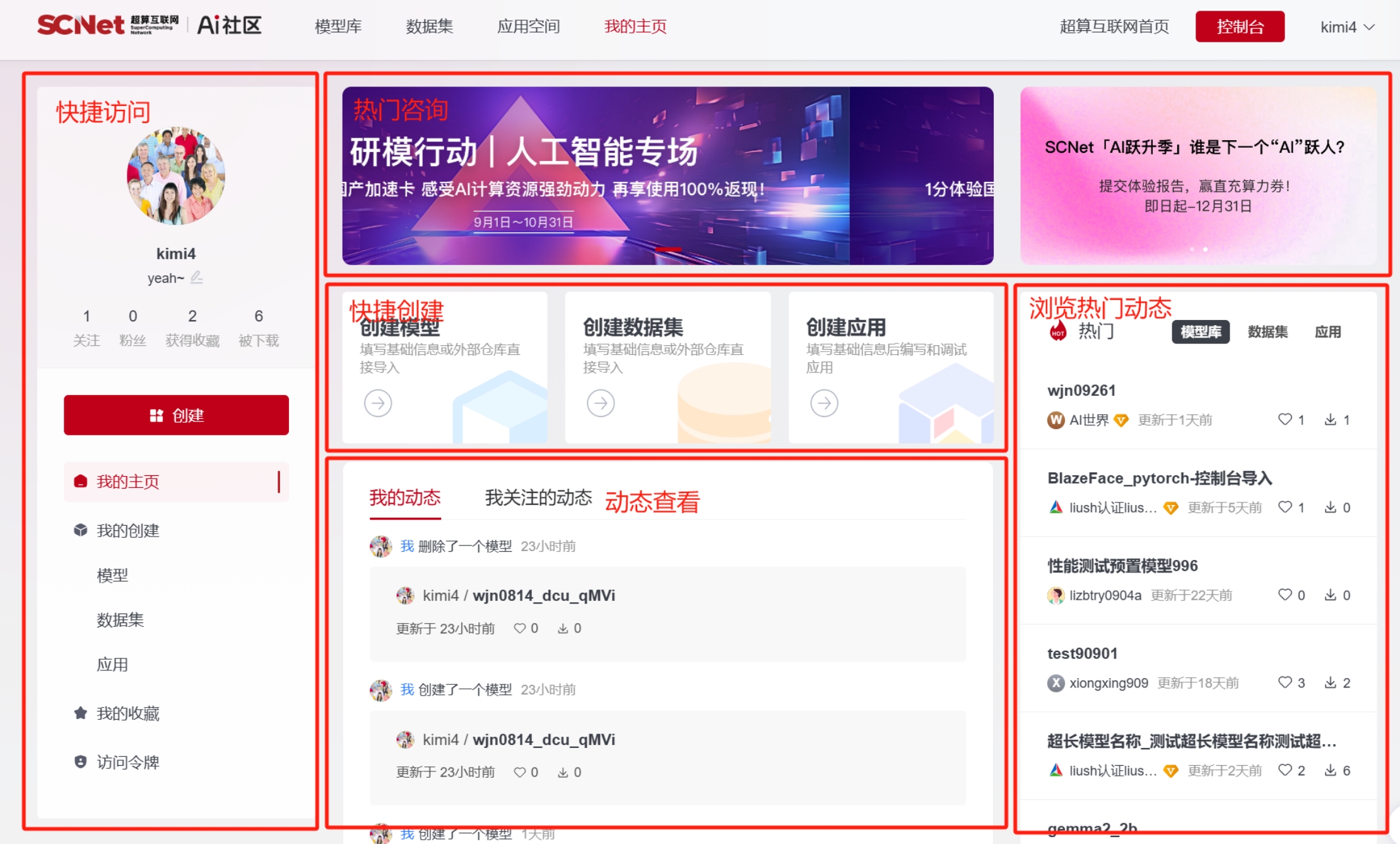Open 我的收藏 in the left sidebar
This screenshot has width=1400, height=844.
point(127,713)
